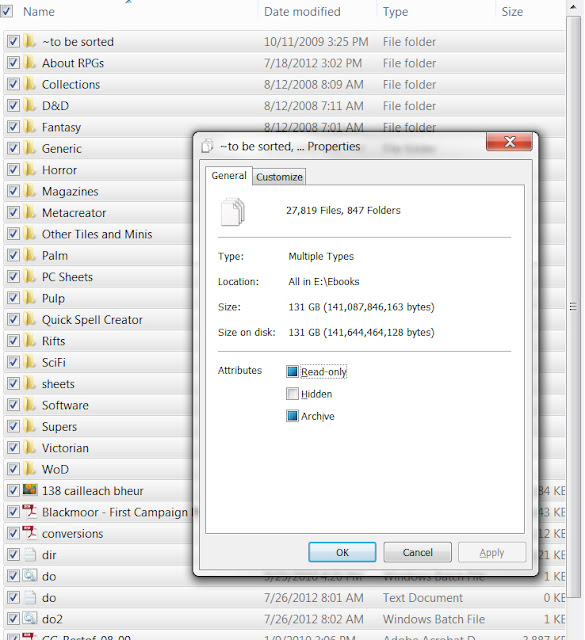The image size is (585, 640).
Task: Click the 'Blackmoor - First Campaign' file name
Action: (115, 512)
